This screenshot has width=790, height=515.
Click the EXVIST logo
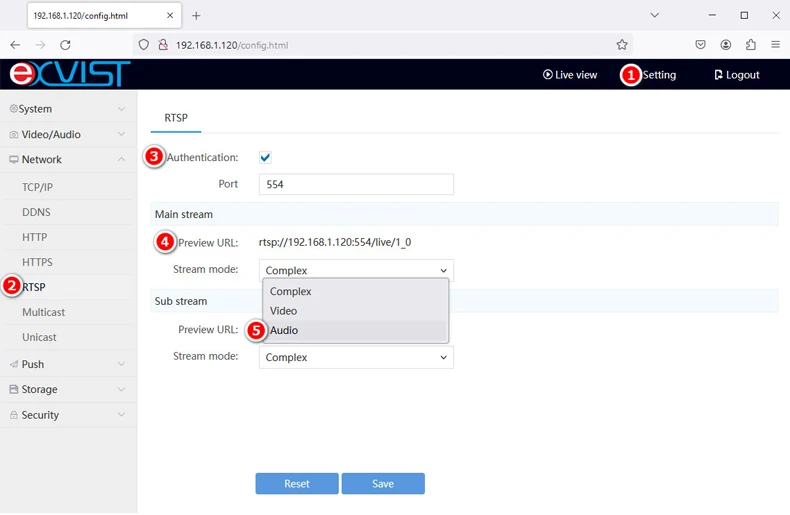[x=70, y=74]
